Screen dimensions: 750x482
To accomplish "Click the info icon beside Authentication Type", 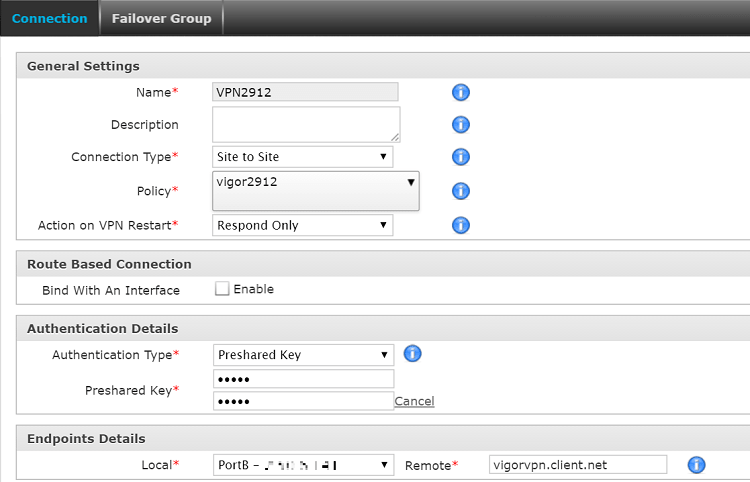I will [412, 354].
